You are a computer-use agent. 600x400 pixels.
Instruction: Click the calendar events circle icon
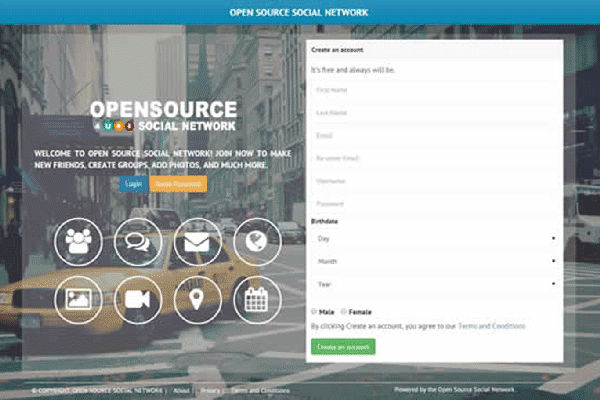pos(257,300)
